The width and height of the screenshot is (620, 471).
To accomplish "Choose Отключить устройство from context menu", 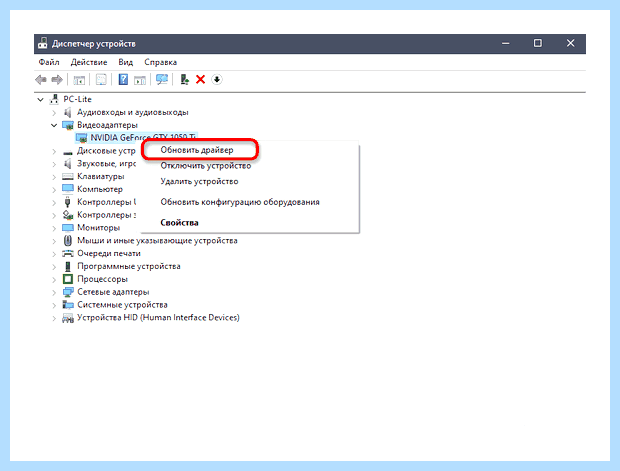I will pos(206,166).
